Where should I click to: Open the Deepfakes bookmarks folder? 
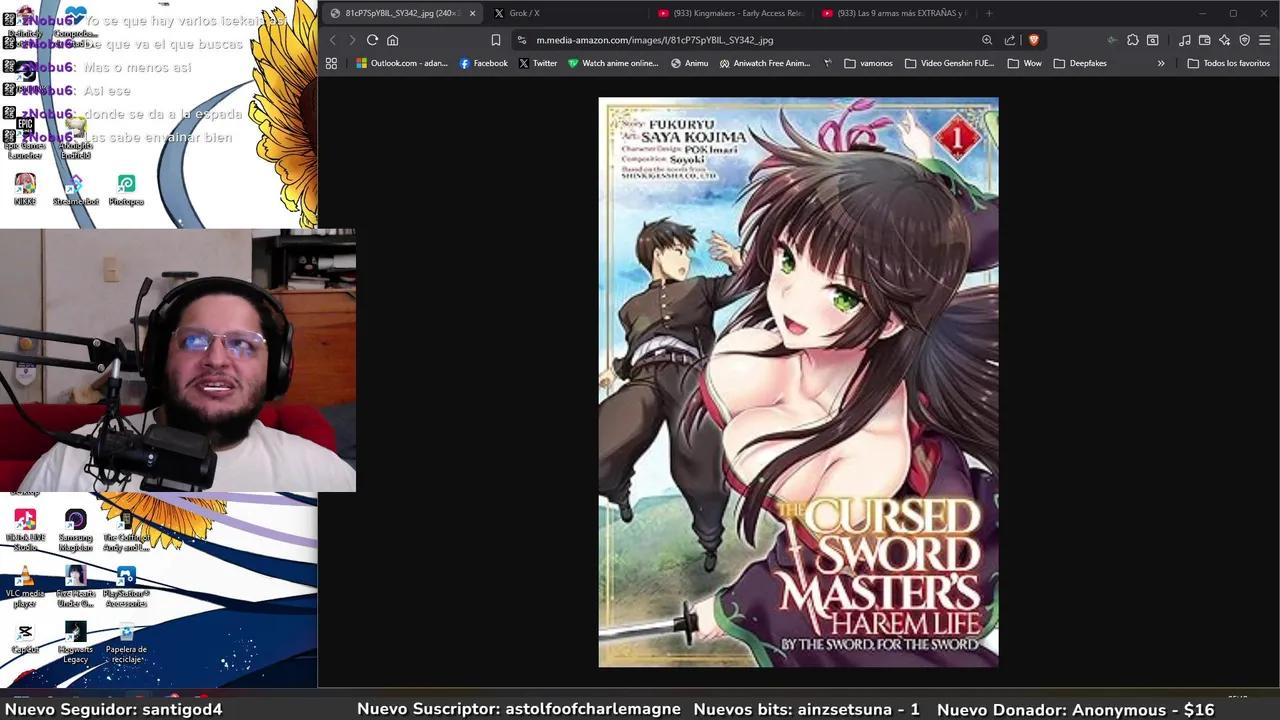1080,63
